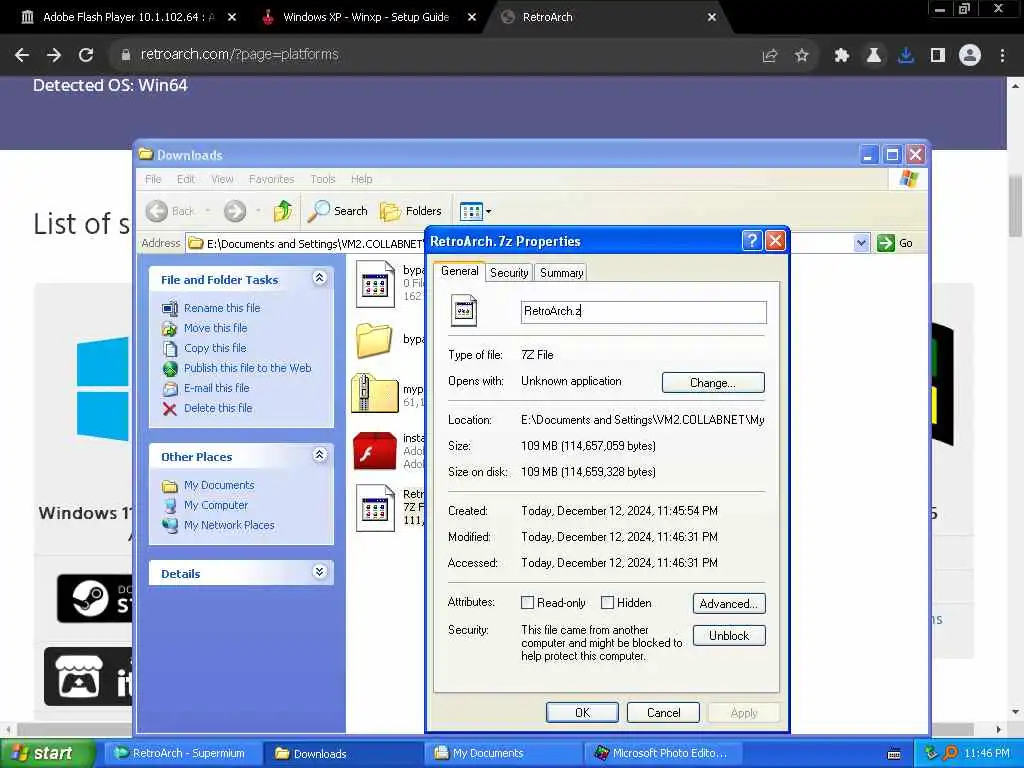Click the share page icon in address bar
Image resolution: width=1024 pixels, height=768 pixels.
tap(770, 56)
